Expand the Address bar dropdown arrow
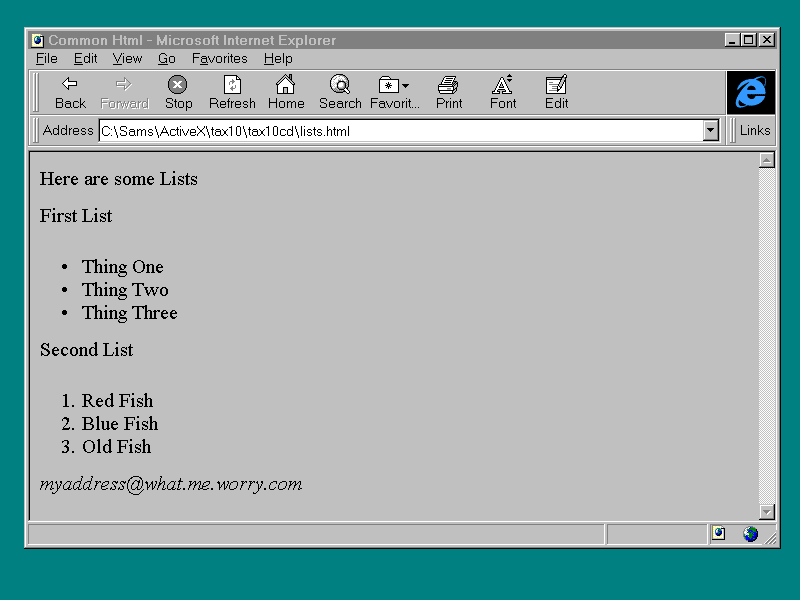This screenshot has height=600, width=800. coord(711,130)
